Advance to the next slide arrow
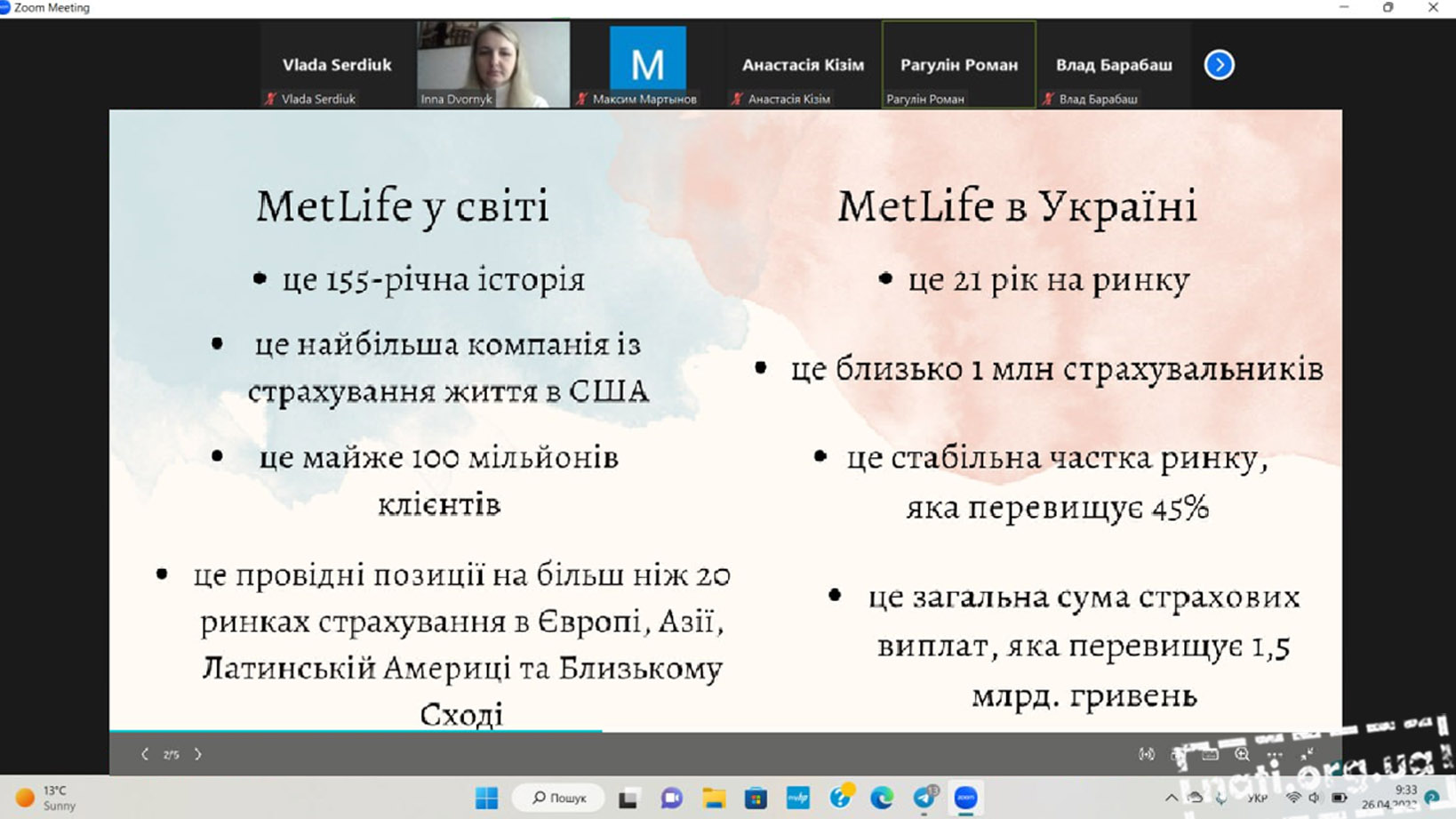 pos(198,754)
